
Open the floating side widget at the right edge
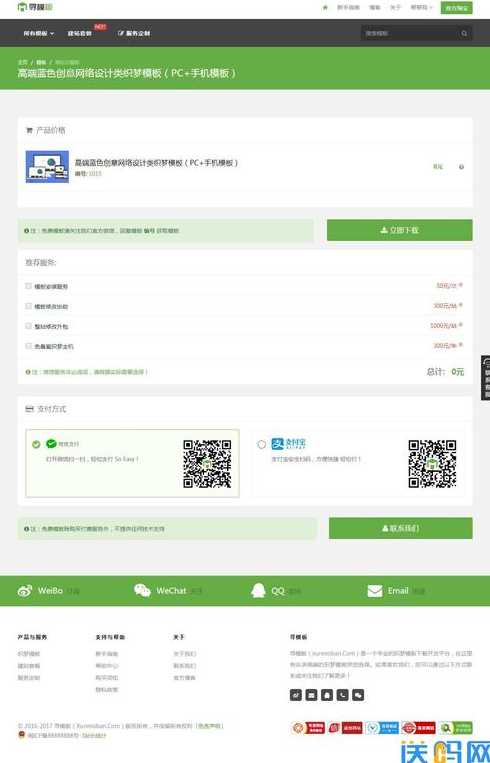(x=486, y=378)
